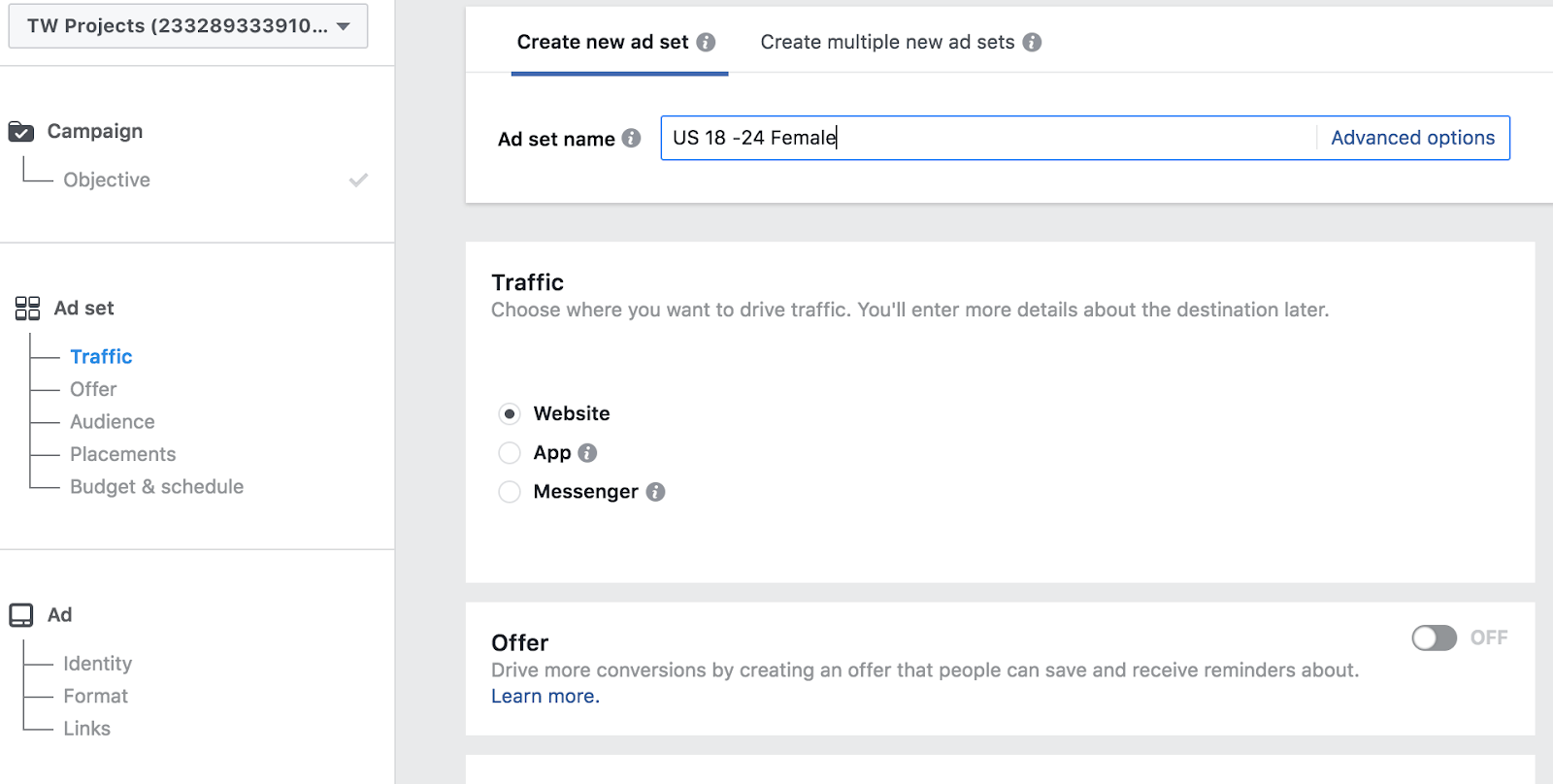Expand Advanced options for ad set name
This screenshot has width=1553, height=784.
[1412, 138]
